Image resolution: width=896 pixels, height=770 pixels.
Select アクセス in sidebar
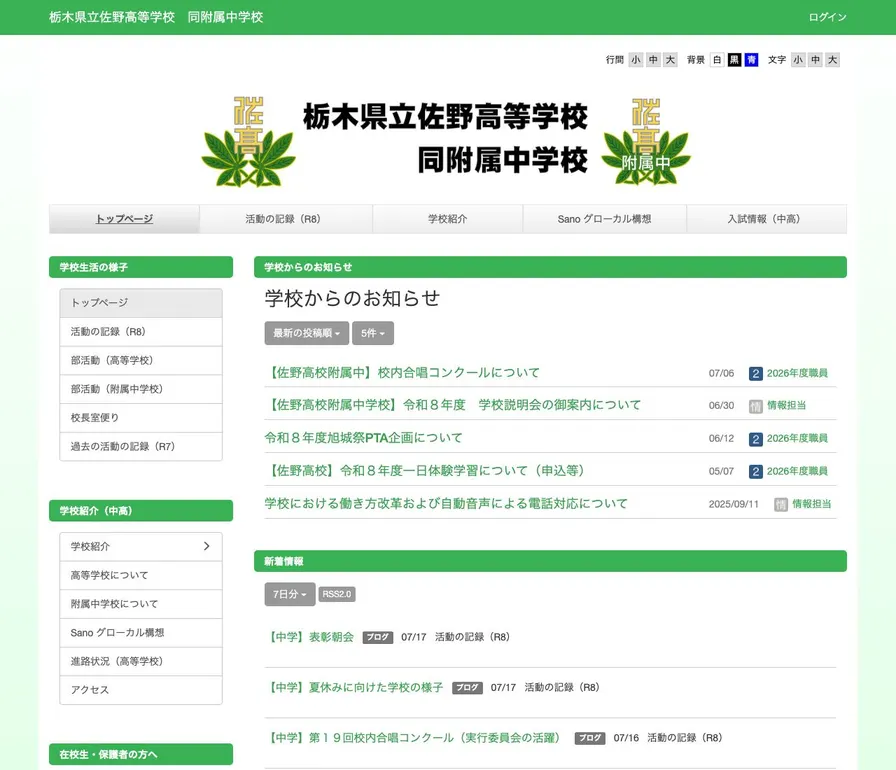pos(141,689)
